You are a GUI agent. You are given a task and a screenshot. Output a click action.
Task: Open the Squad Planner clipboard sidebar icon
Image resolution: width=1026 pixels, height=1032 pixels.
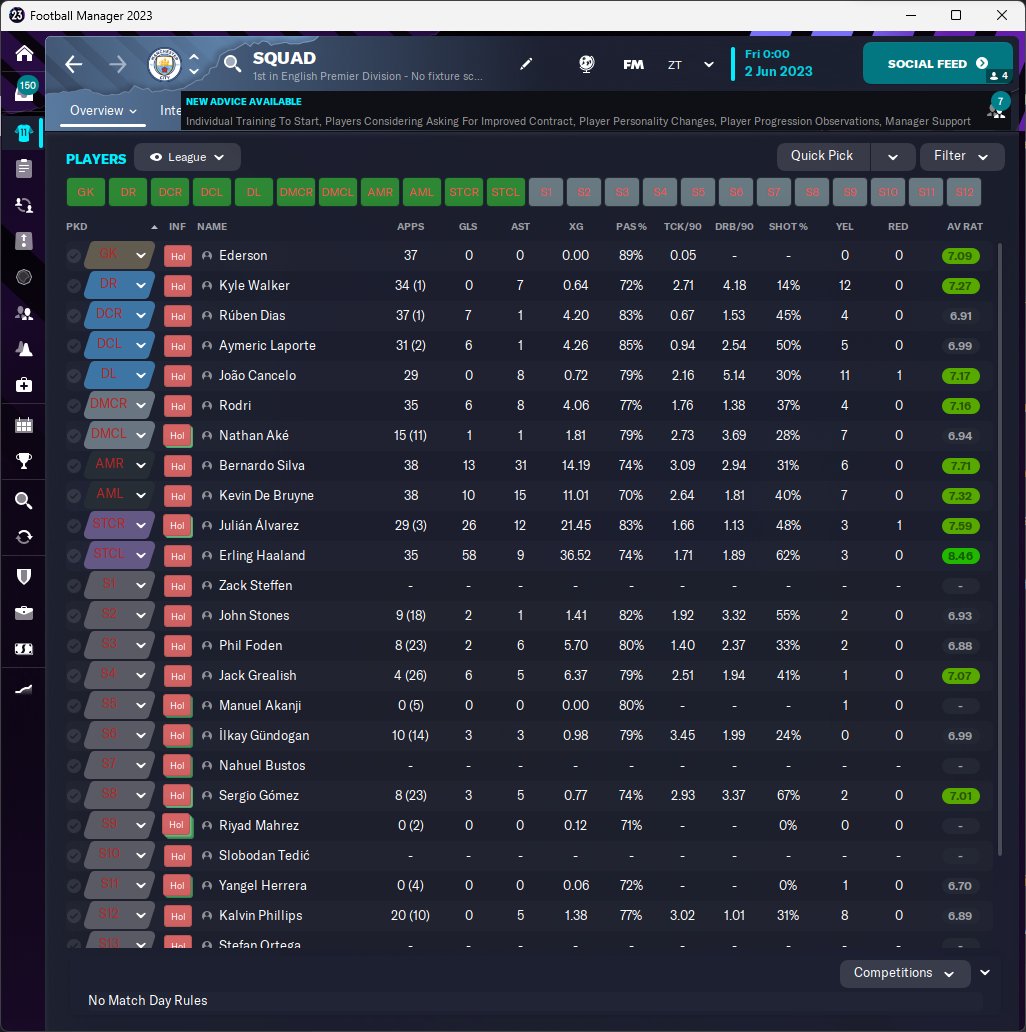(24, 168)
